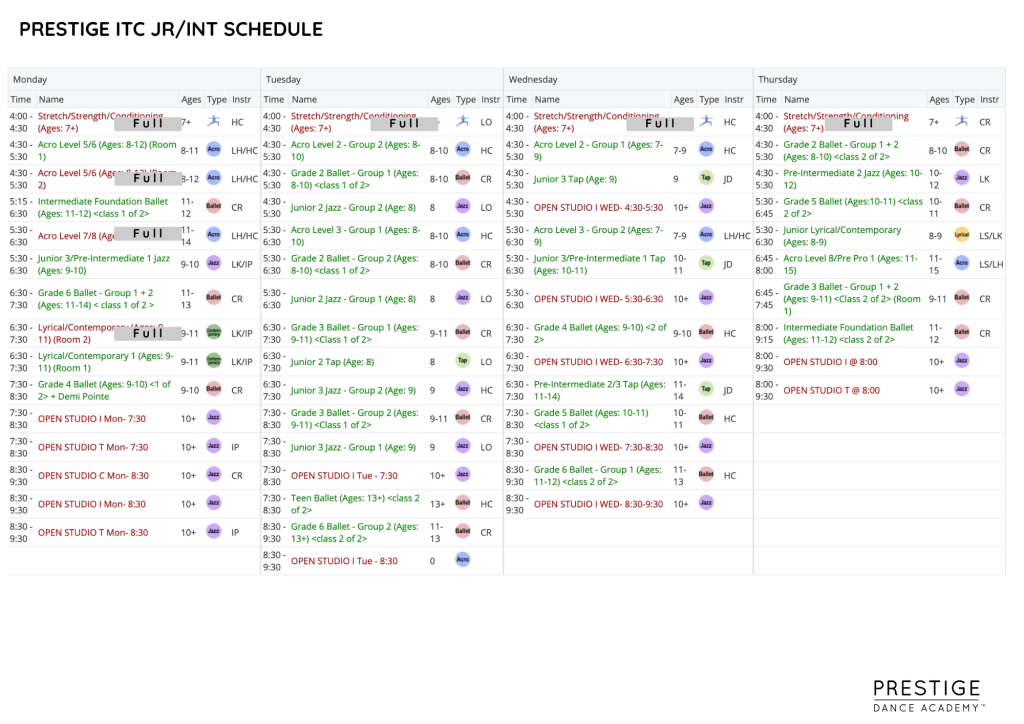Open the Tuesday Acro Level 3 - Group 1 link

(355, 236)
